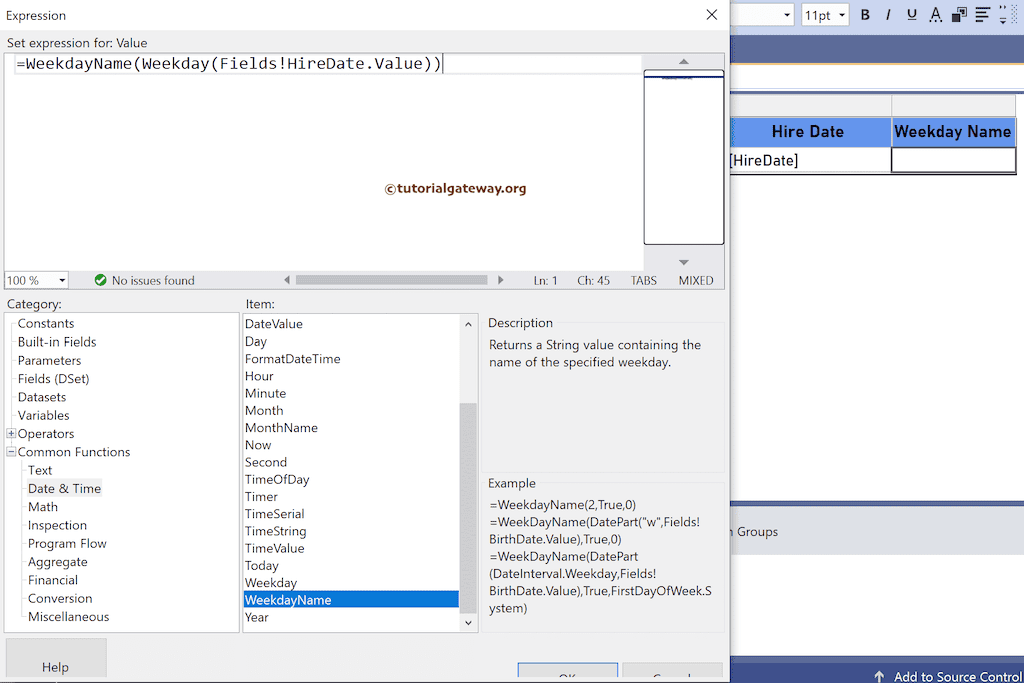Toggle Italic formatting in toolbar
The image size is (1024, 683).
tap(888, 14)
